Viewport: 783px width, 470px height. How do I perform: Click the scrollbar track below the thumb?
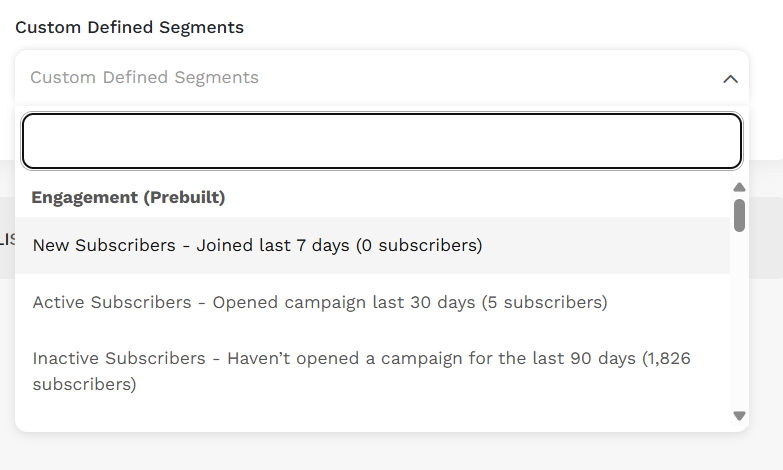(x=739, y=320)
